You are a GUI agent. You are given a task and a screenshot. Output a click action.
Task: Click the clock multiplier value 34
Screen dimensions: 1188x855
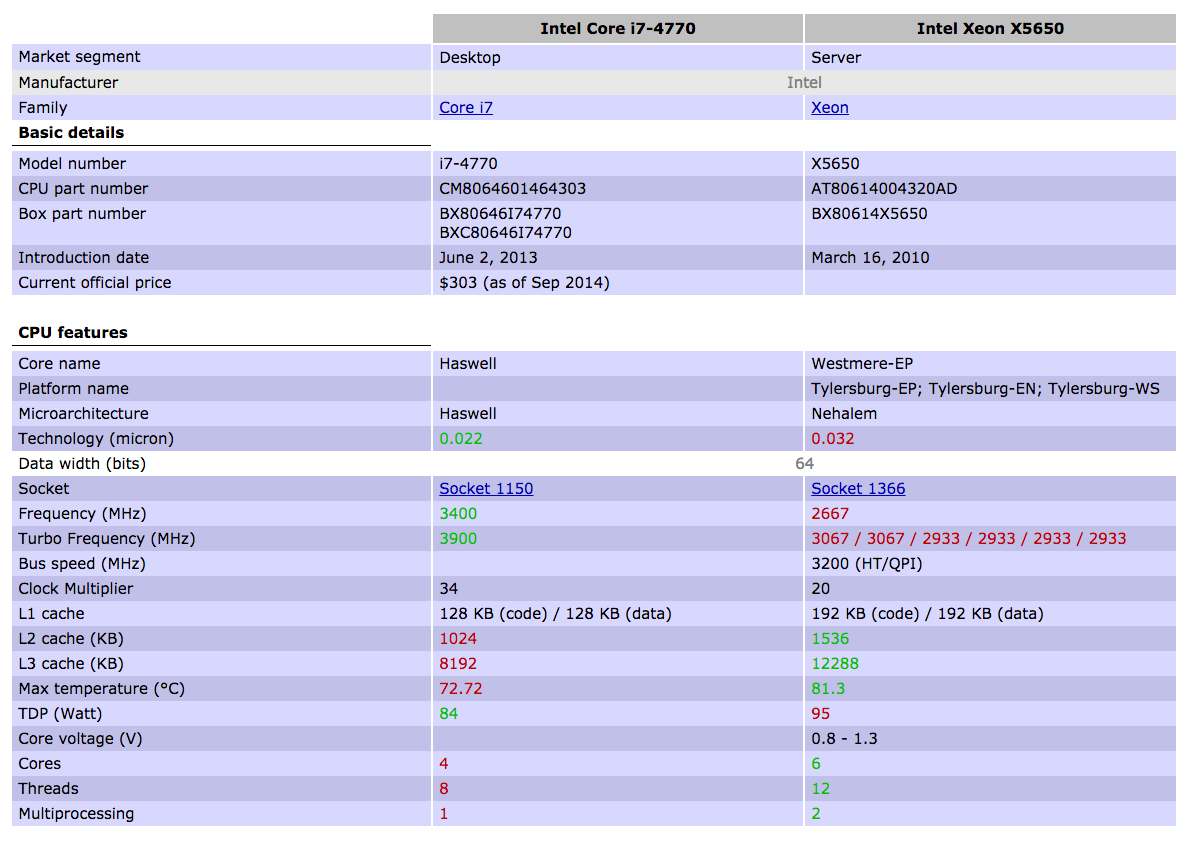[x=449, y=589]
